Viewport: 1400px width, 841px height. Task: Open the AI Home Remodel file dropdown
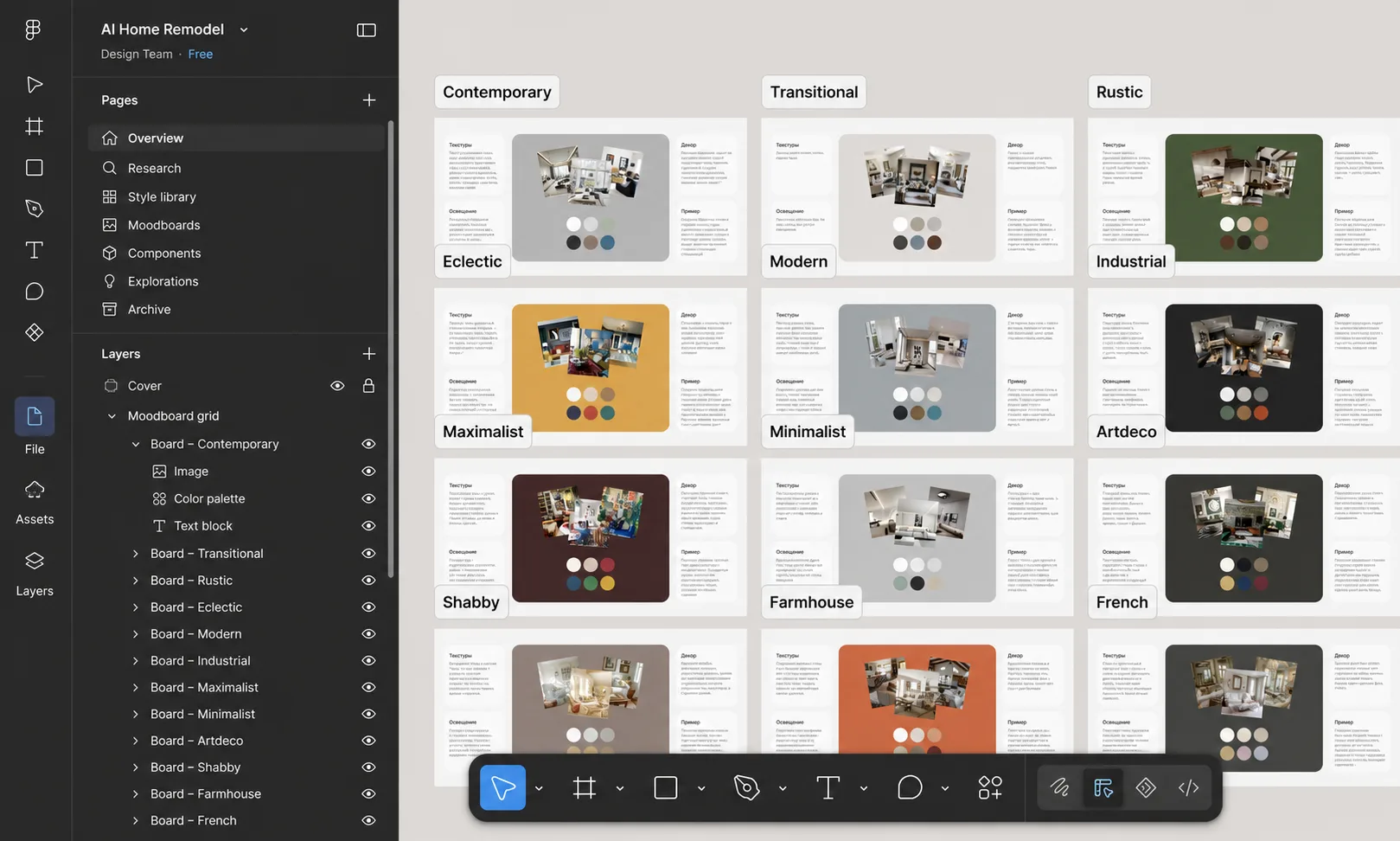244,30
